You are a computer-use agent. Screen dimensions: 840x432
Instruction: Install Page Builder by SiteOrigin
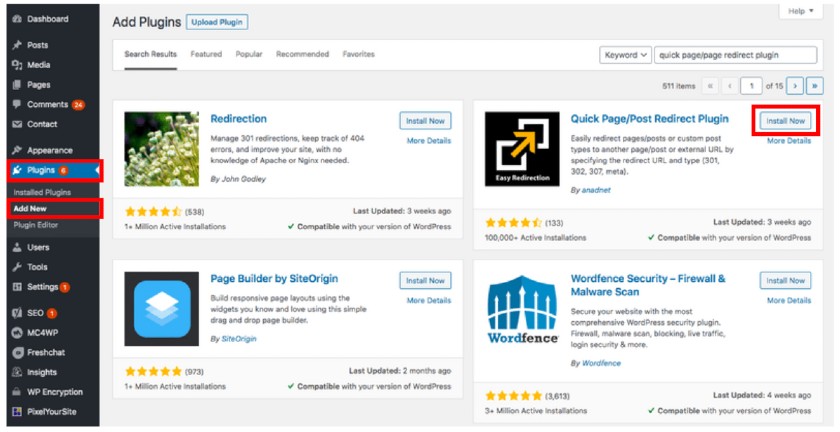tap(425, 280)
